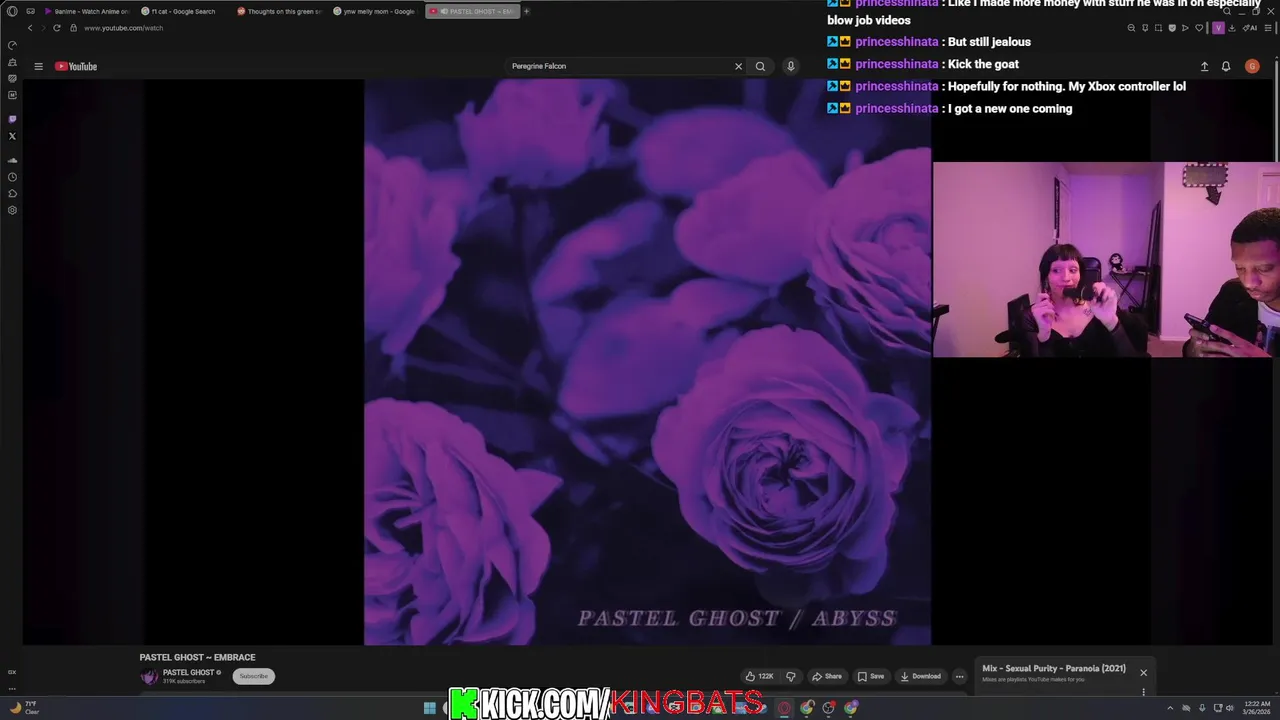The image size is (1280, 720).
Task: Dislike the video with thumbs-down
Action: click(790, 676)
